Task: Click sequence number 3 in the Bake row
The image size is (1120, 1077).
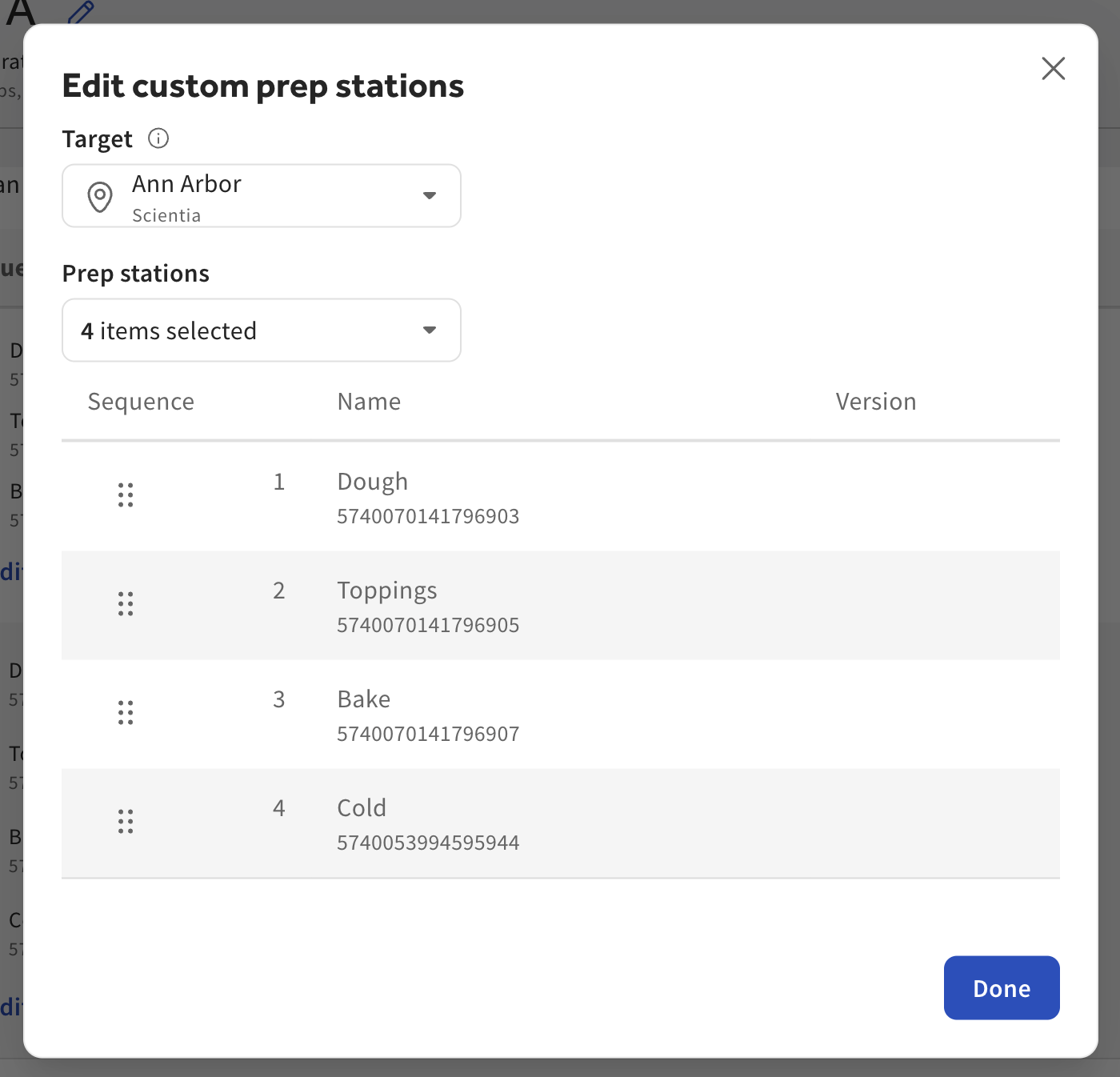Action: tap(278, 699)
